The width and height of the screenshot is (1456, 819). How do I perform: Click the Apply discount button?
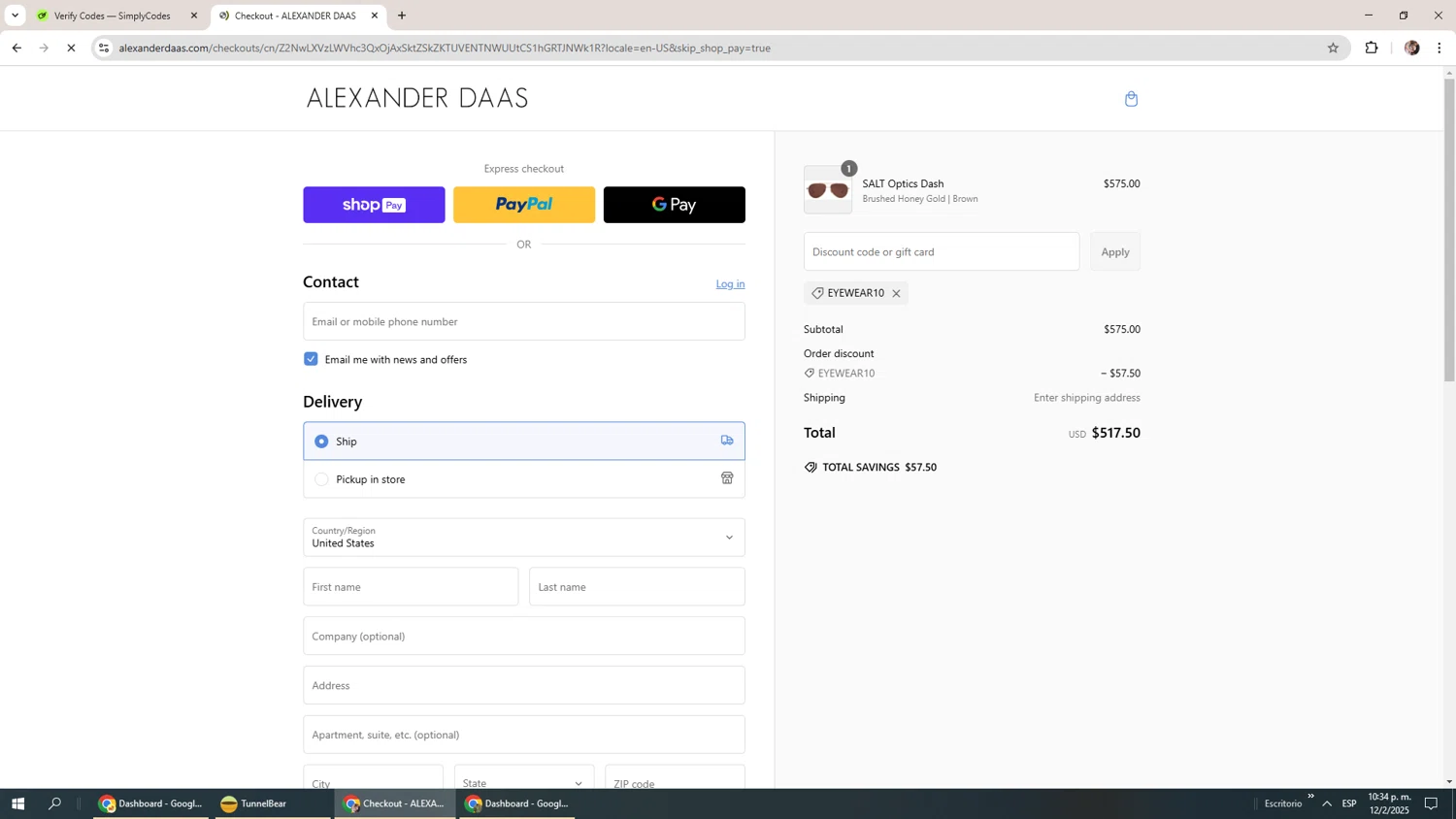[x=1115, y=251]
